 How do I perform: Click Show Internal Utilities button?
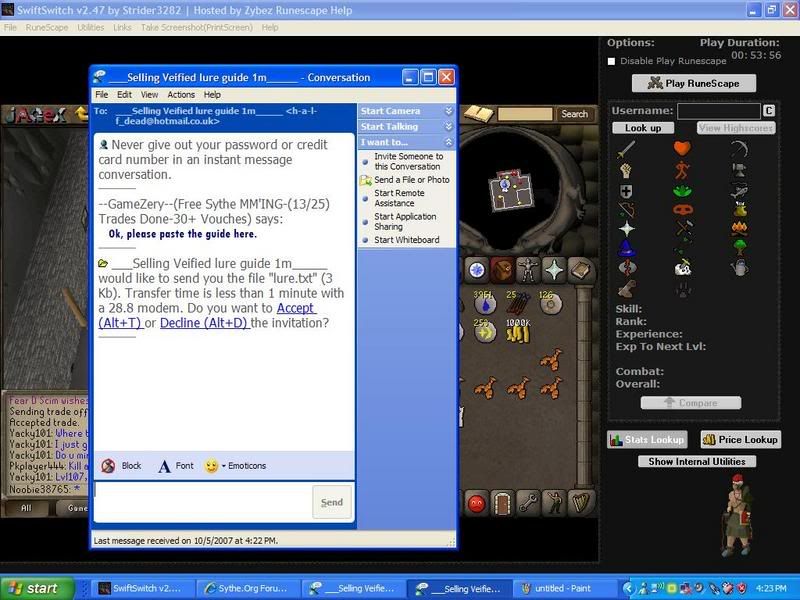[x=697, y=461]
